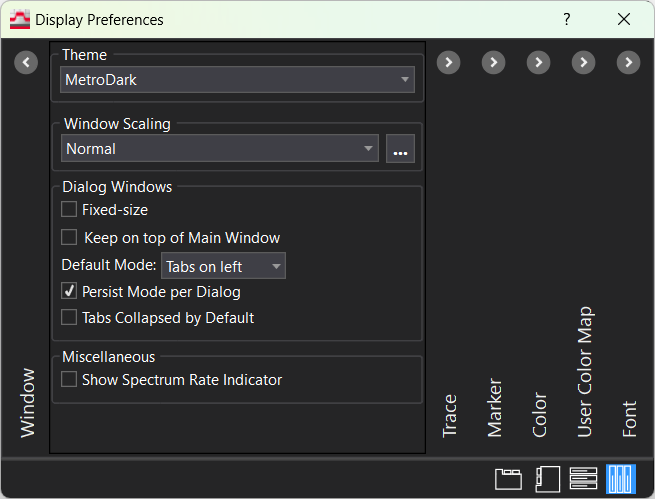Screen dimensions: 655x499
Task: Uncheck Persist Mode per Dialog
Action: pos(69,292)
